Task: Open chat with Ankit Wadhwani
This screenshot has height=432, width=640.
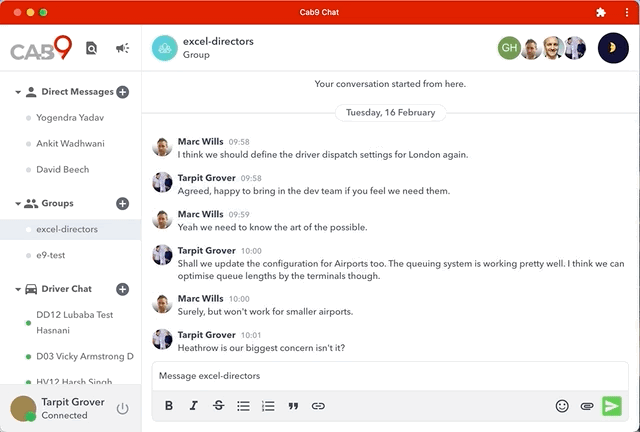Action: point(70,143)
